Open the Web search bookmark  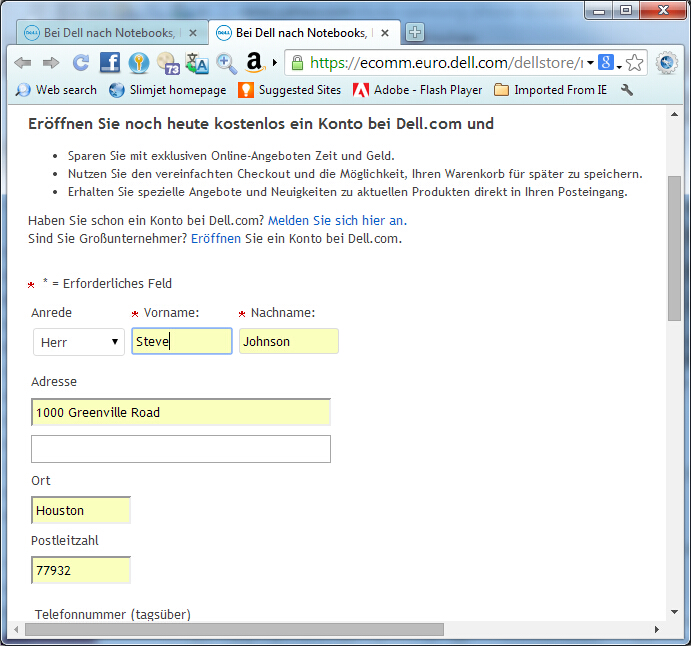pos(56,90)
